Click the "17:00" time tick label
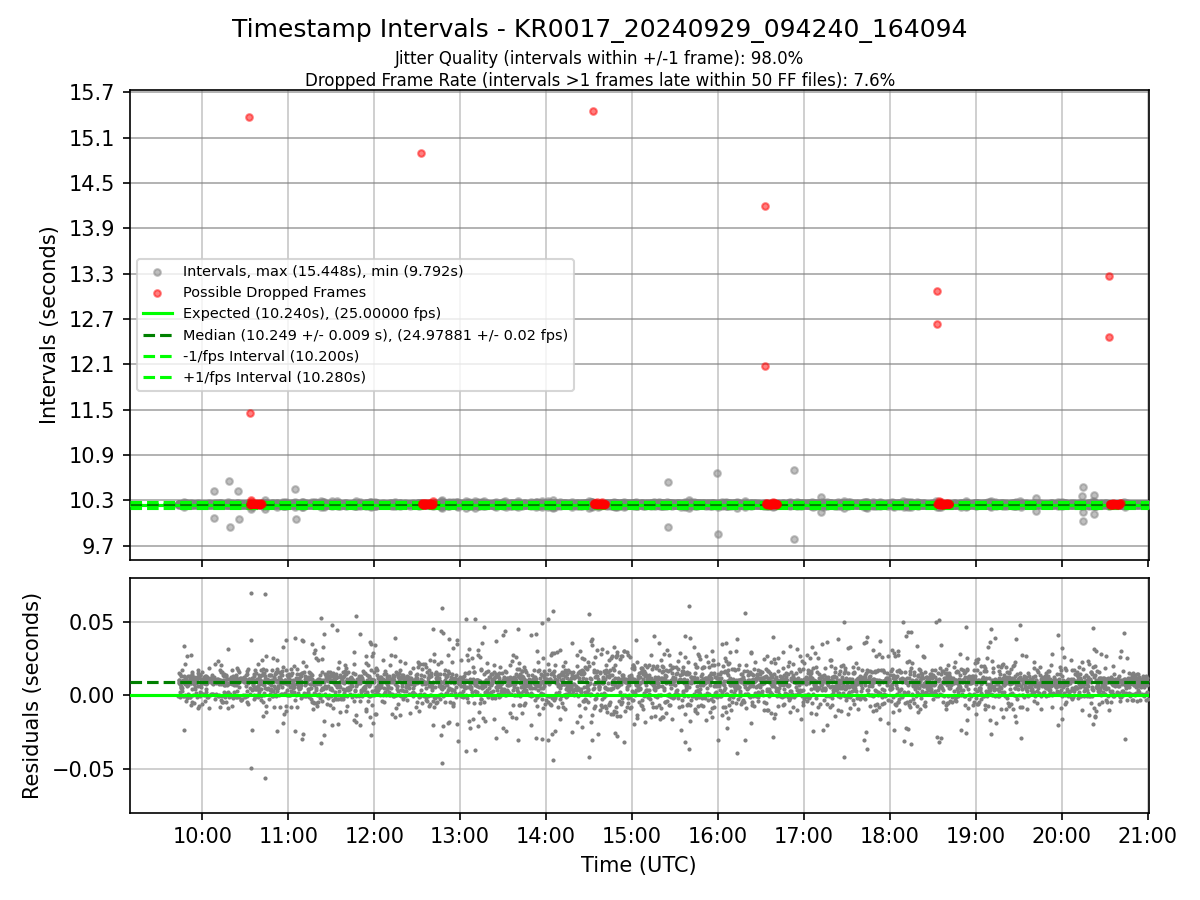The width and height of the screenshot is (1200, 900). (804, 835)
